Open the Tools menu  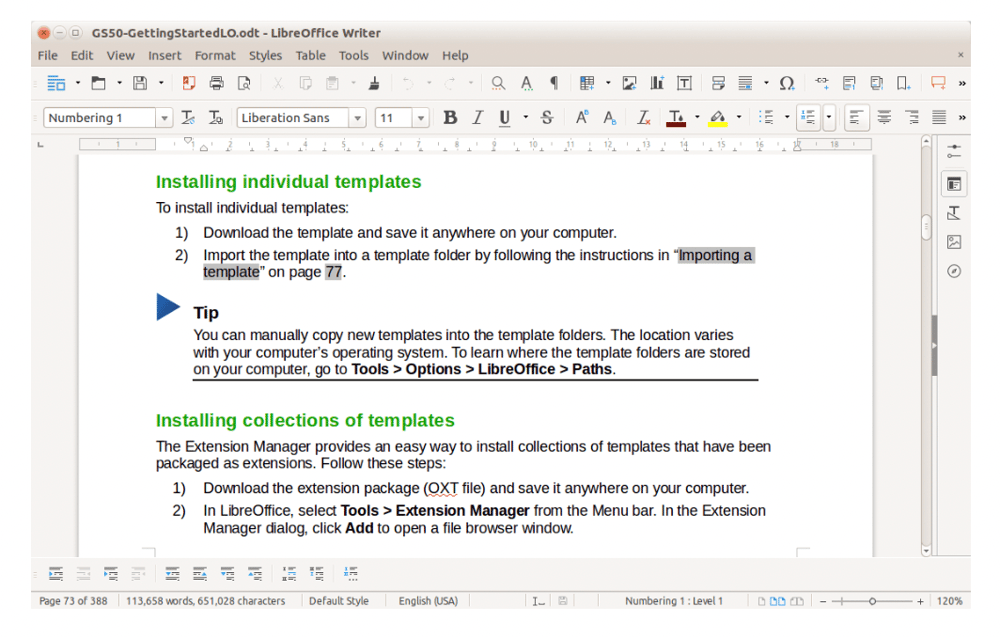pyautogui.click(x=354, y=55)
